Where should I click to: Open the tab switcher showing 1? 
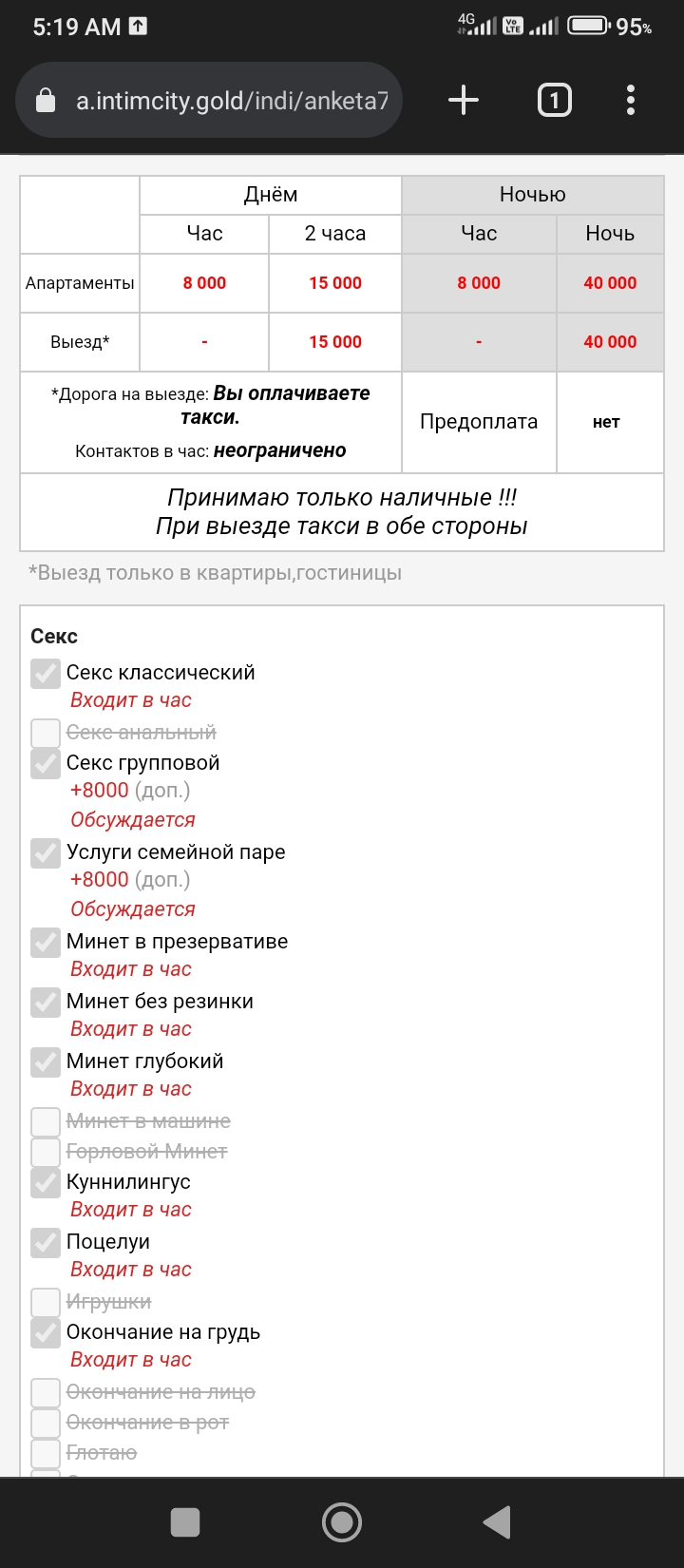coord(555,100)
